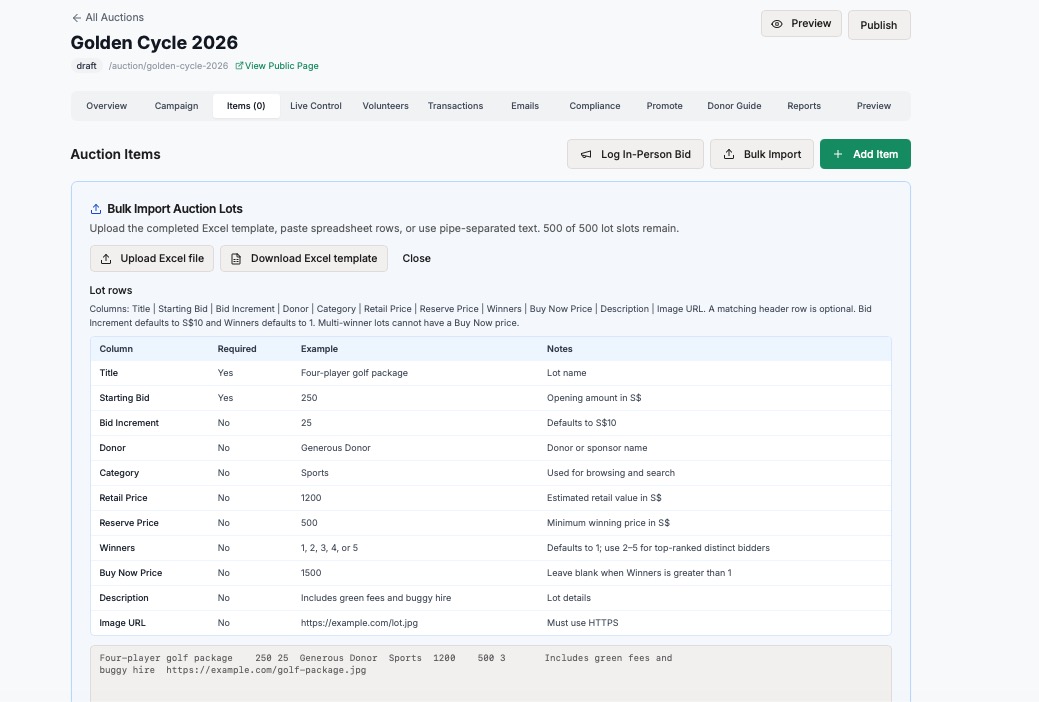Open the Preview tab in tab bar
Screen dimensions: 1039x702
[873, 106]
